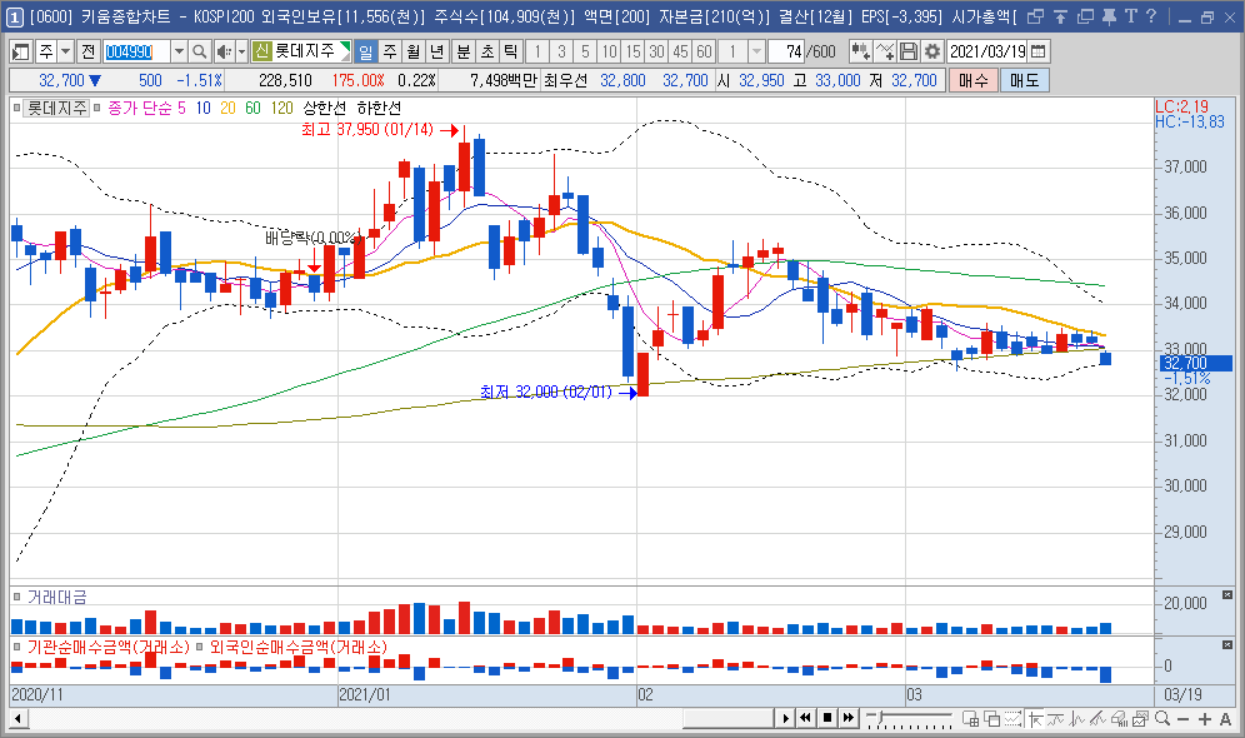This screenshot has width=1245, height=738.
Task: Toggle the 롯데지주 legend square marker
Action: click(17, 108)
